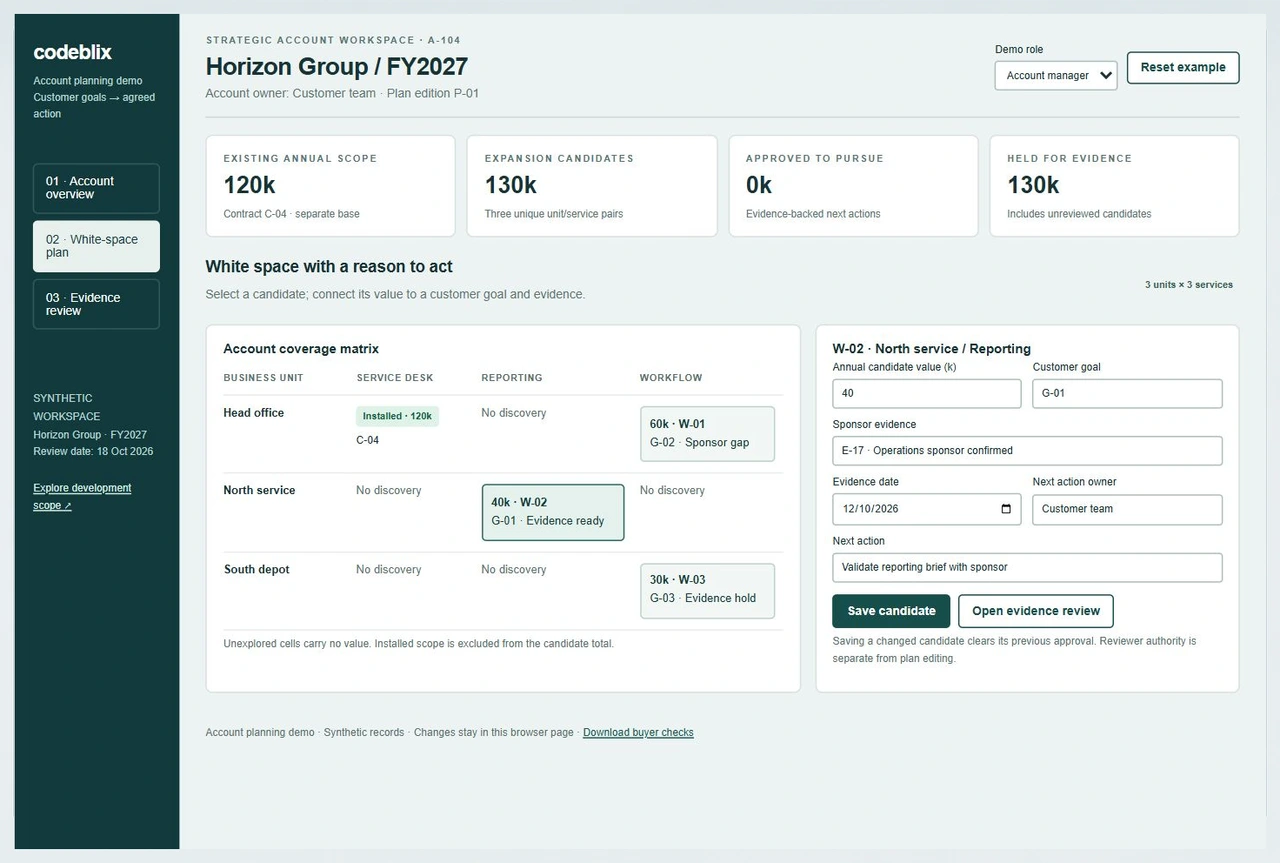This screenshot has width=1280, height=863.
Task: Click the Review date: 18 Oct 2026 text
Action: point(93,451)
